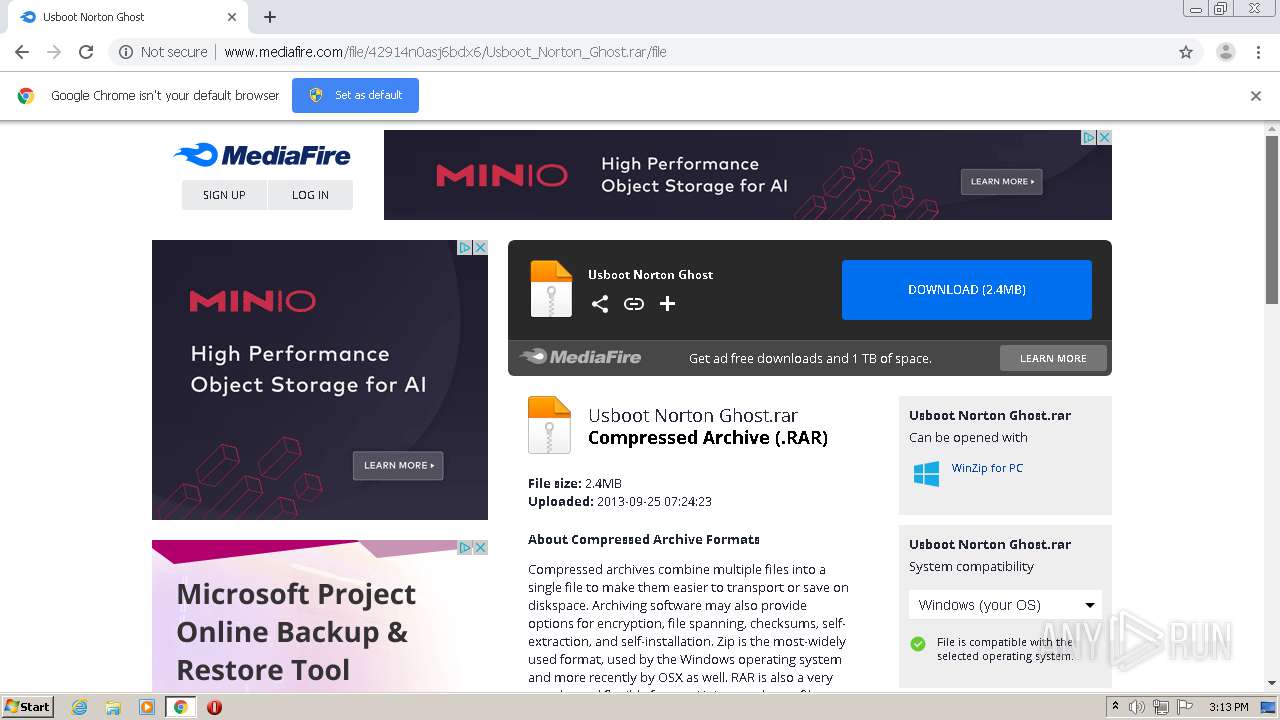Click LEARN MORE in left MinIO ad
This screenshot has height=720, width=1280.
point(398,465)
